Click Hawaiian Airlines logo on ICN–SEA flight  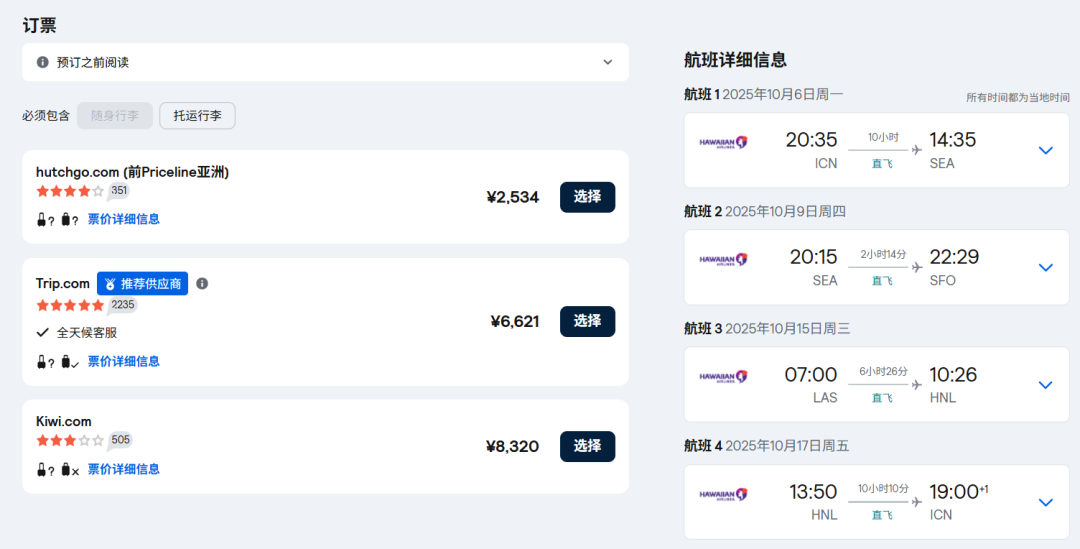click(x=723, y=143)
